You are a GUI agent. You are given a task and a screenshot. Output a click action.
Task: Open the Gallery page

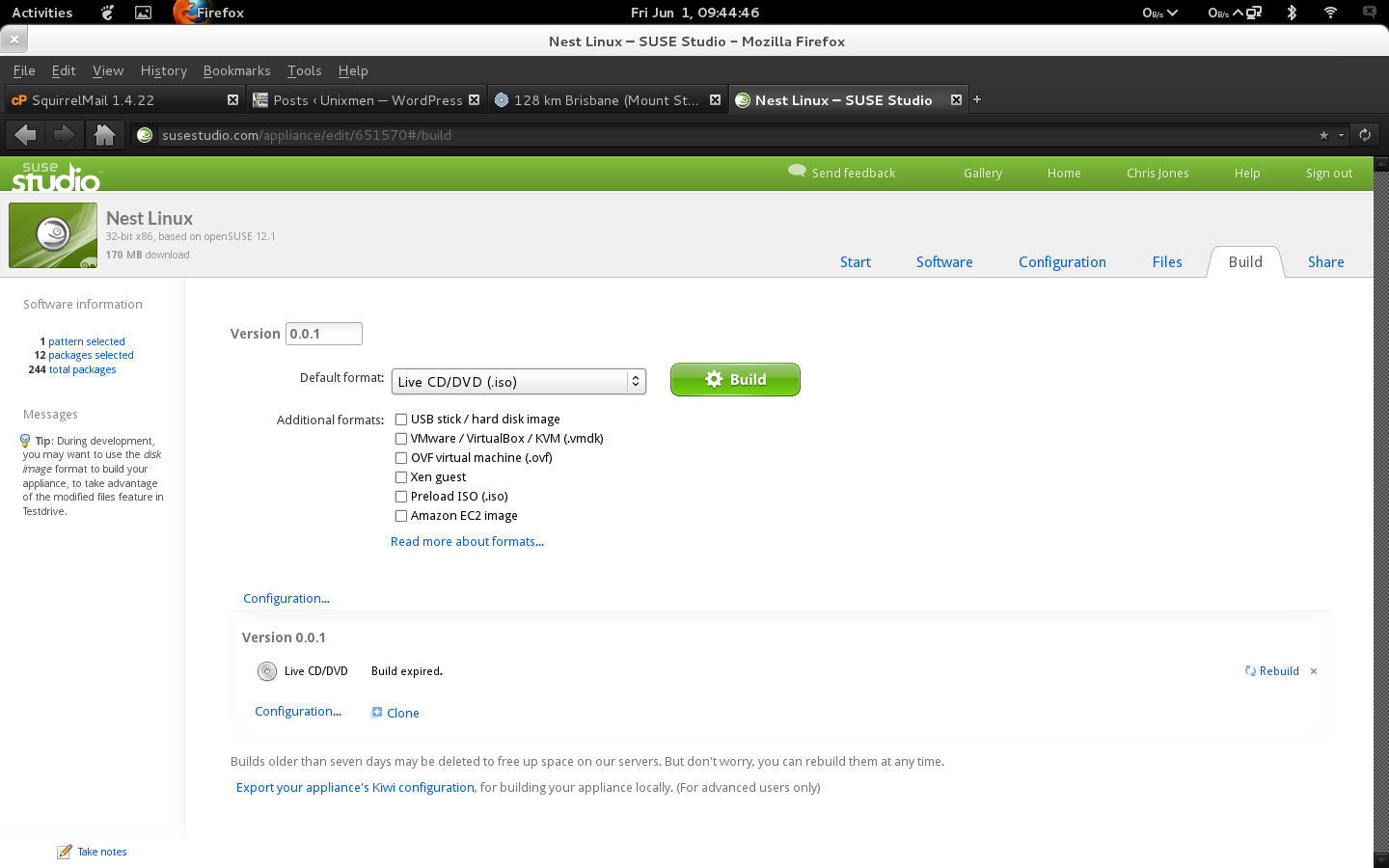click(983, 174)
